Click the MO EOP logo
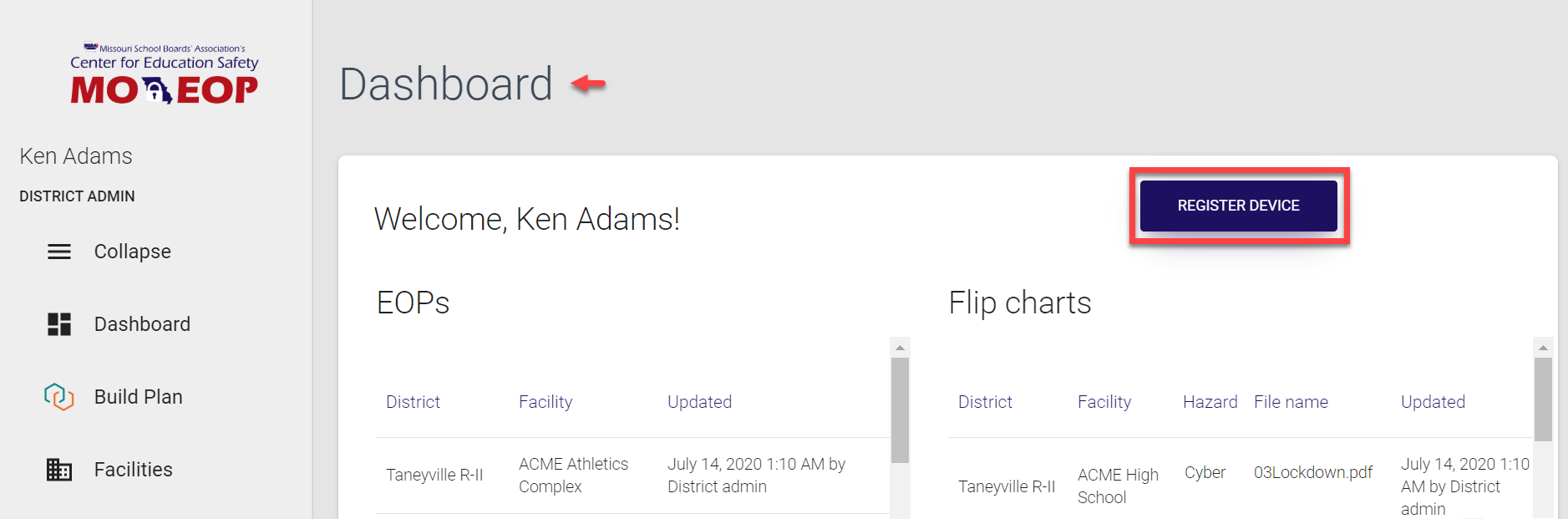 [164, 75]
